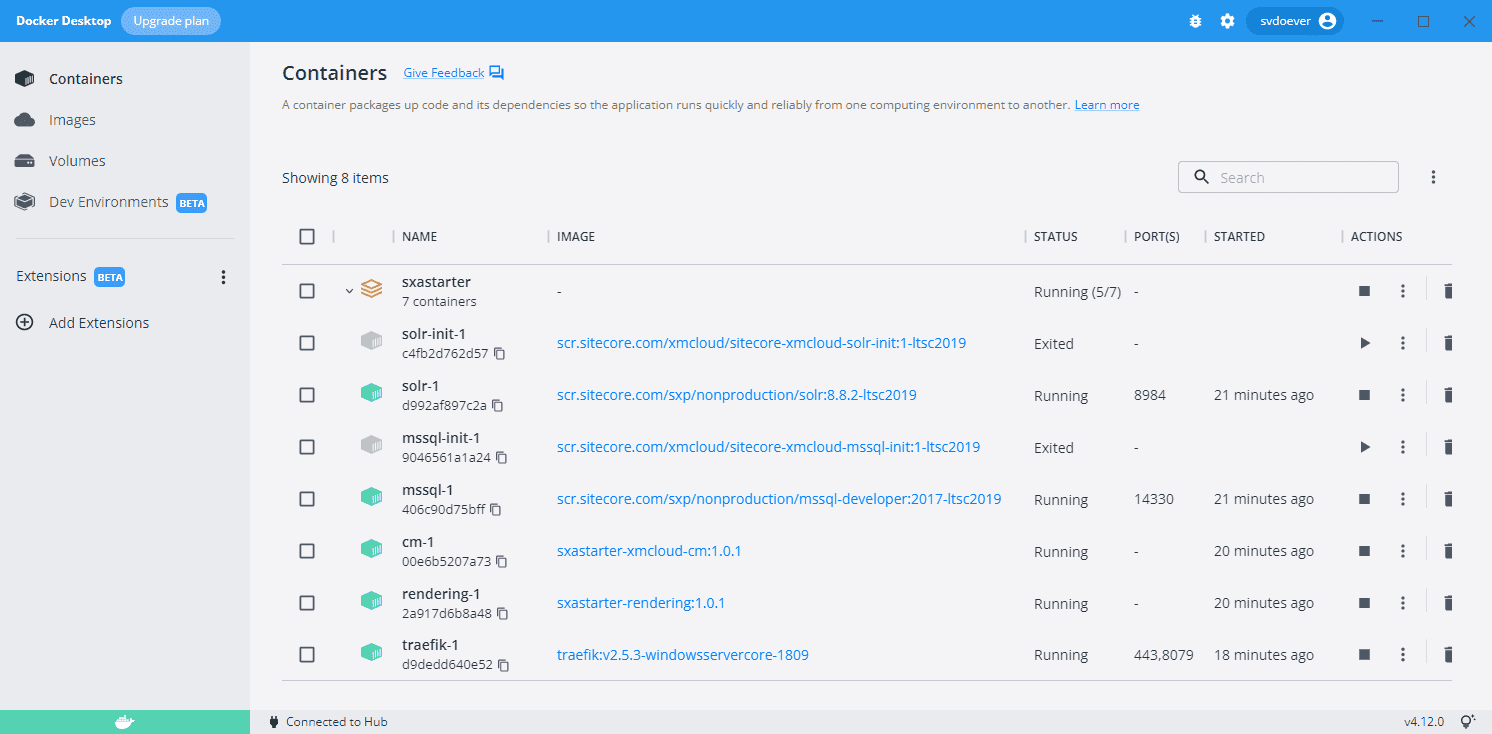The width and height of the screenshot is (1492, 734).
Task: Open the bug report troubleshoot icon
Action: pos(1195,21)
